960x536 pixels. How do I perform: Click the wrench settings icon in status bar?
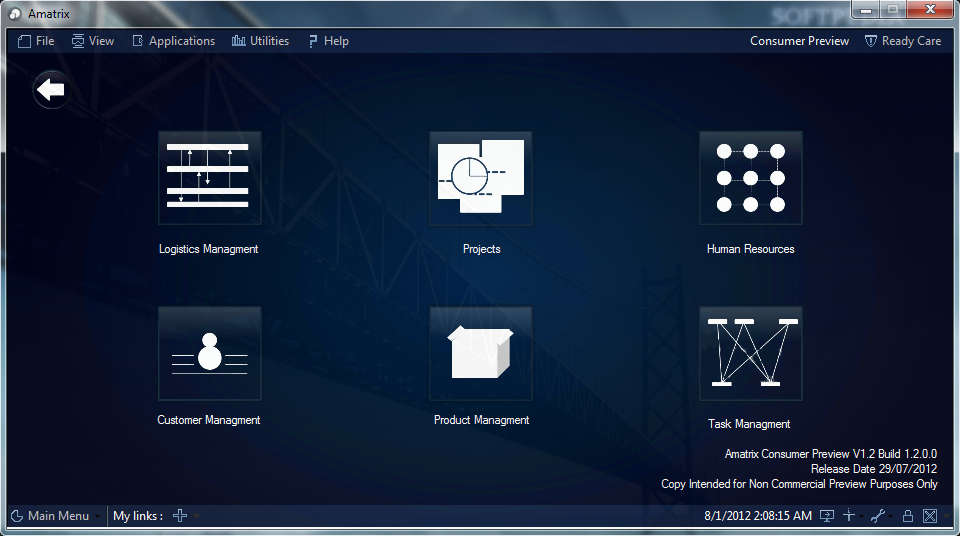tap(878, 516)
